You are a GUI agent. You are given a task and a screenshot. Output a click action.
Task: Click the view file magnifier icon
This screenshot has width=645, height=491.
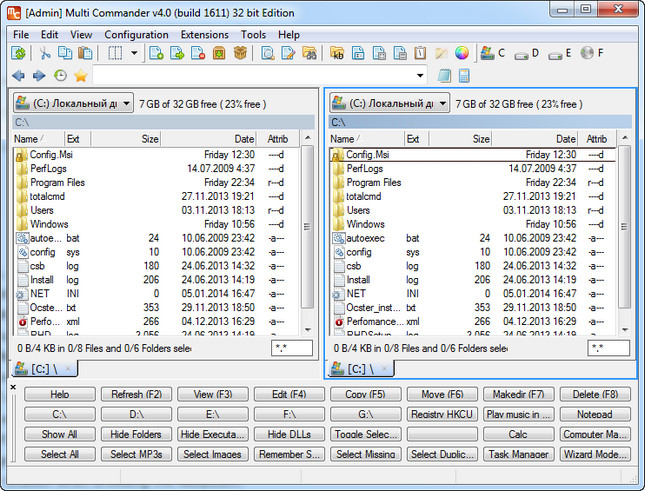[x=268, y=53]
